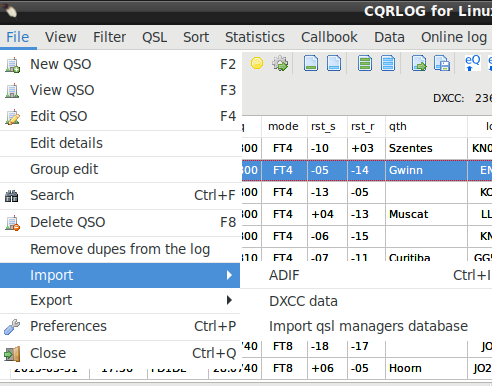Open the Import submenu arrow
492x386 pixels.
click(229, 275)
